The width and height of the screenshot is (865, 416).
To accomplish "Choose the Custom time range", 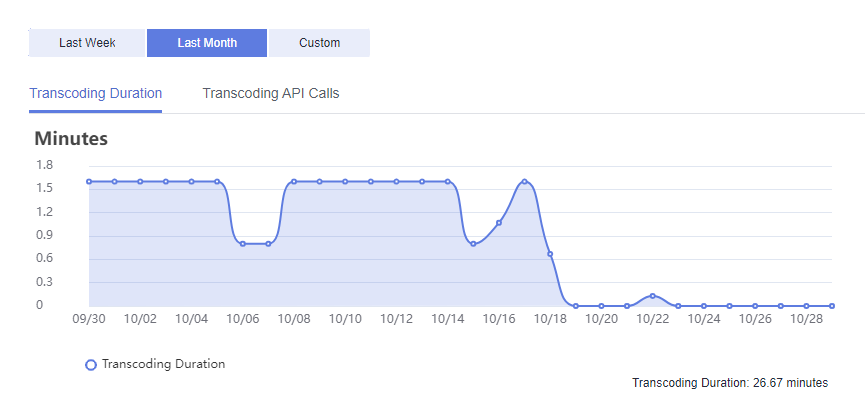I will pyautogui.click(x=319, y=43).
